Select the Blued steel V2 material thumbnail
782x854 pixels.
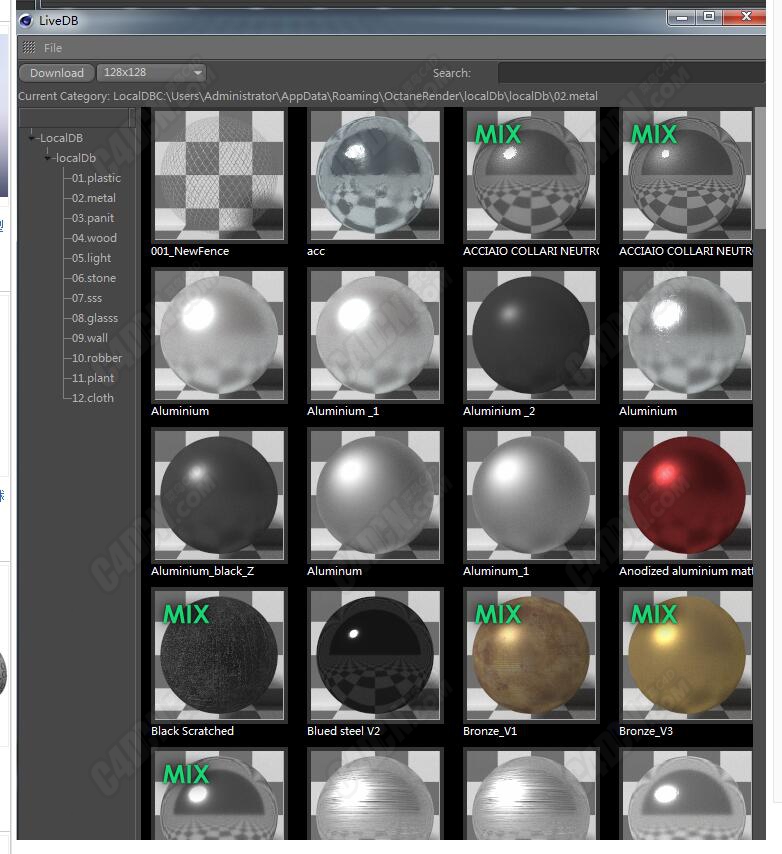tap(375, 655)
